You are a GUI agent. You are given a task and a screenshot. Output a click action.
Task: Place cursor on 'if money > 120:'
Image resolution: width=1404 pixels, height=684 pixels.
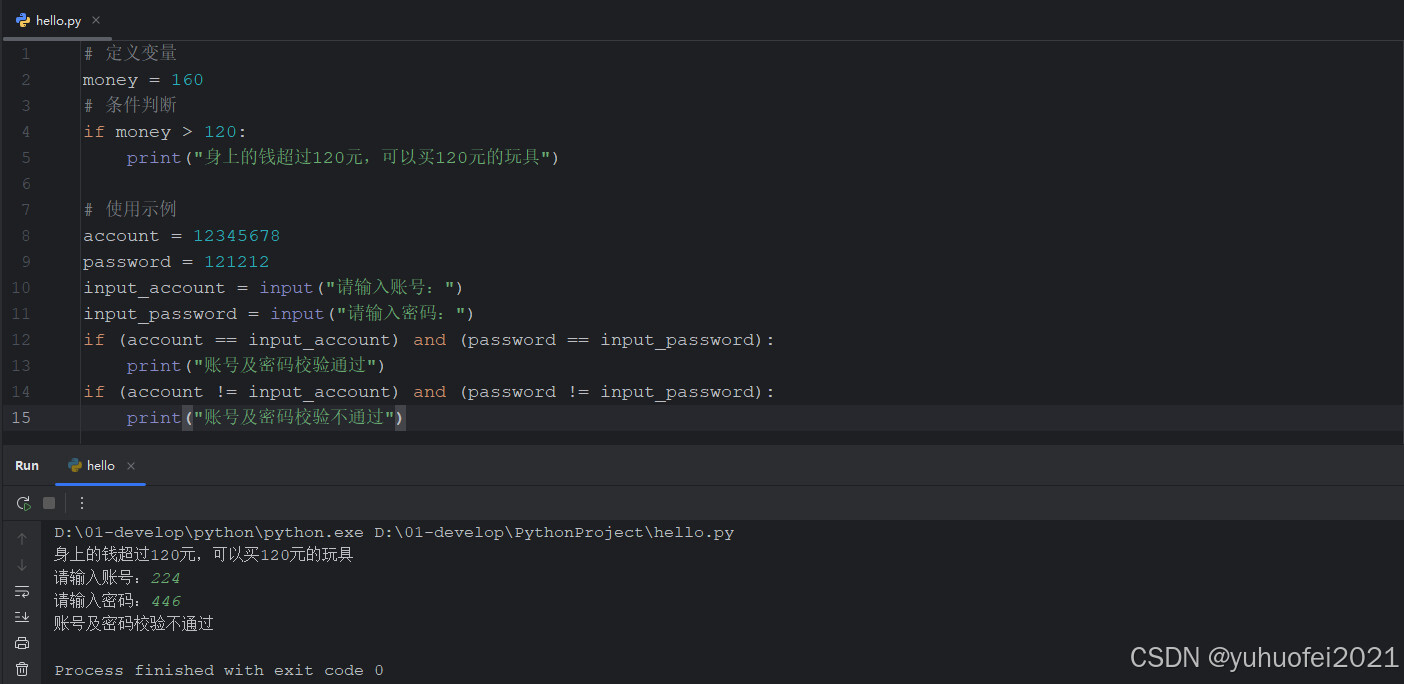pos(165,132)
